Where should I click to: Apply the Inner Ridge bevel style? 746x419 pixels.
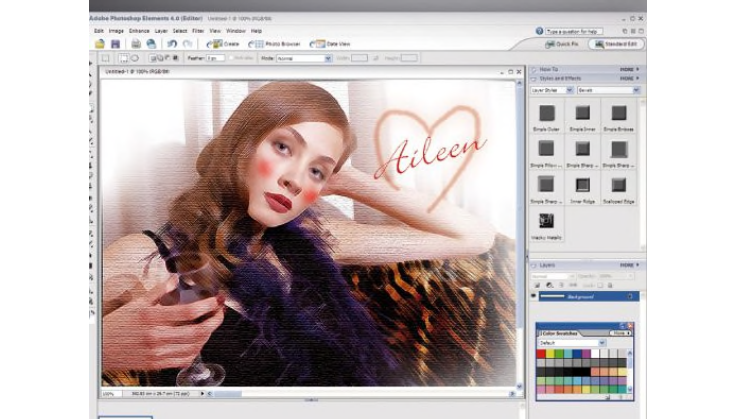tap(582, 189)
